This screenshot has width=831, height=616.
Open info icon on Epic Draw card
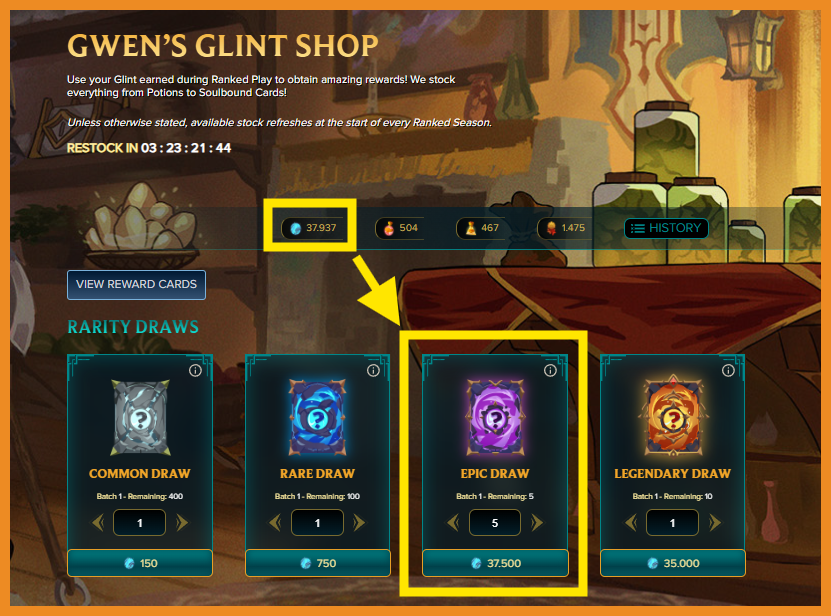click(x=550, y=371)
